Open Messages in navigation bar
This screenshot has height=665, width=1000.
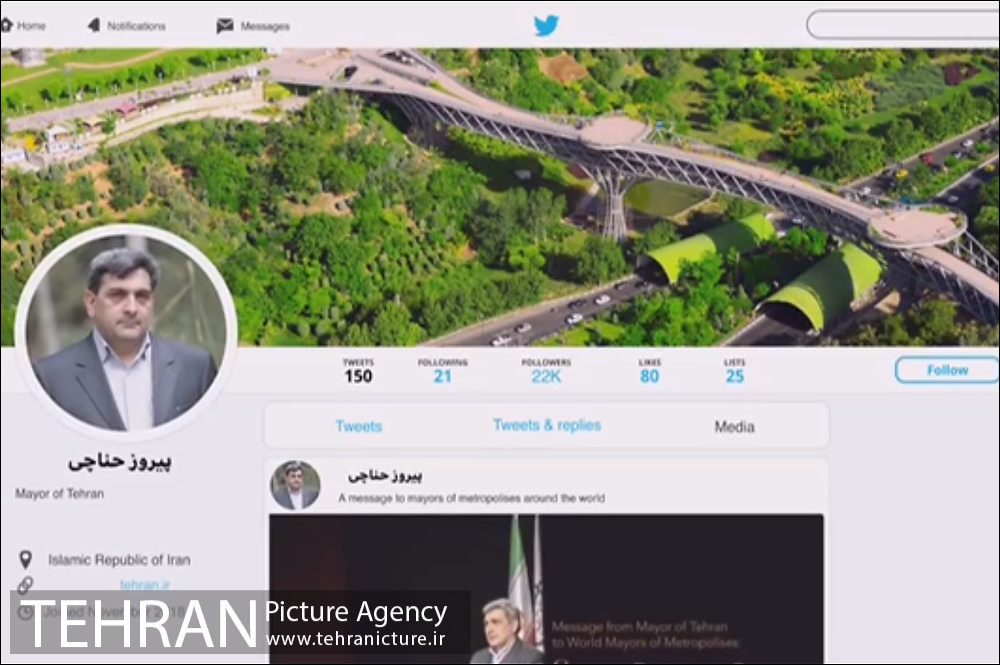[x=253, y=26]
